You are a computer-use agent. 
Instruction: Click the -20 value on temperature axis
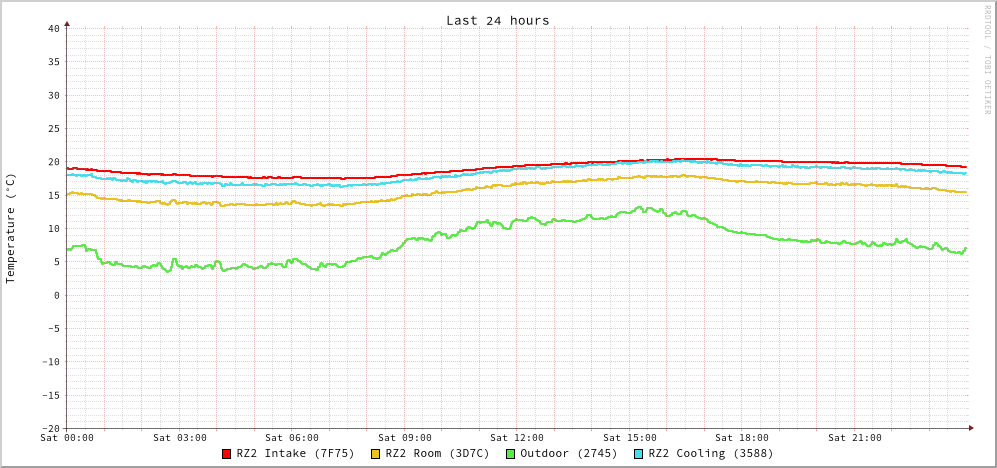[50, 428]
